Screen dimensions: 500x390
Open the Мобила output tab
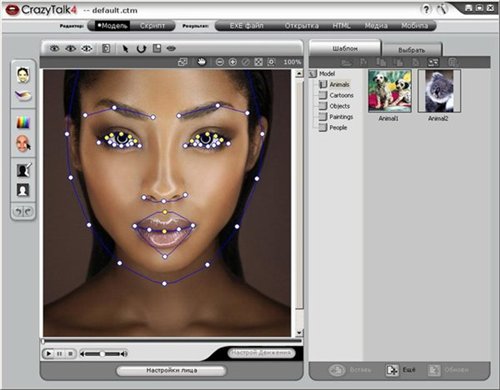[414, 26]
